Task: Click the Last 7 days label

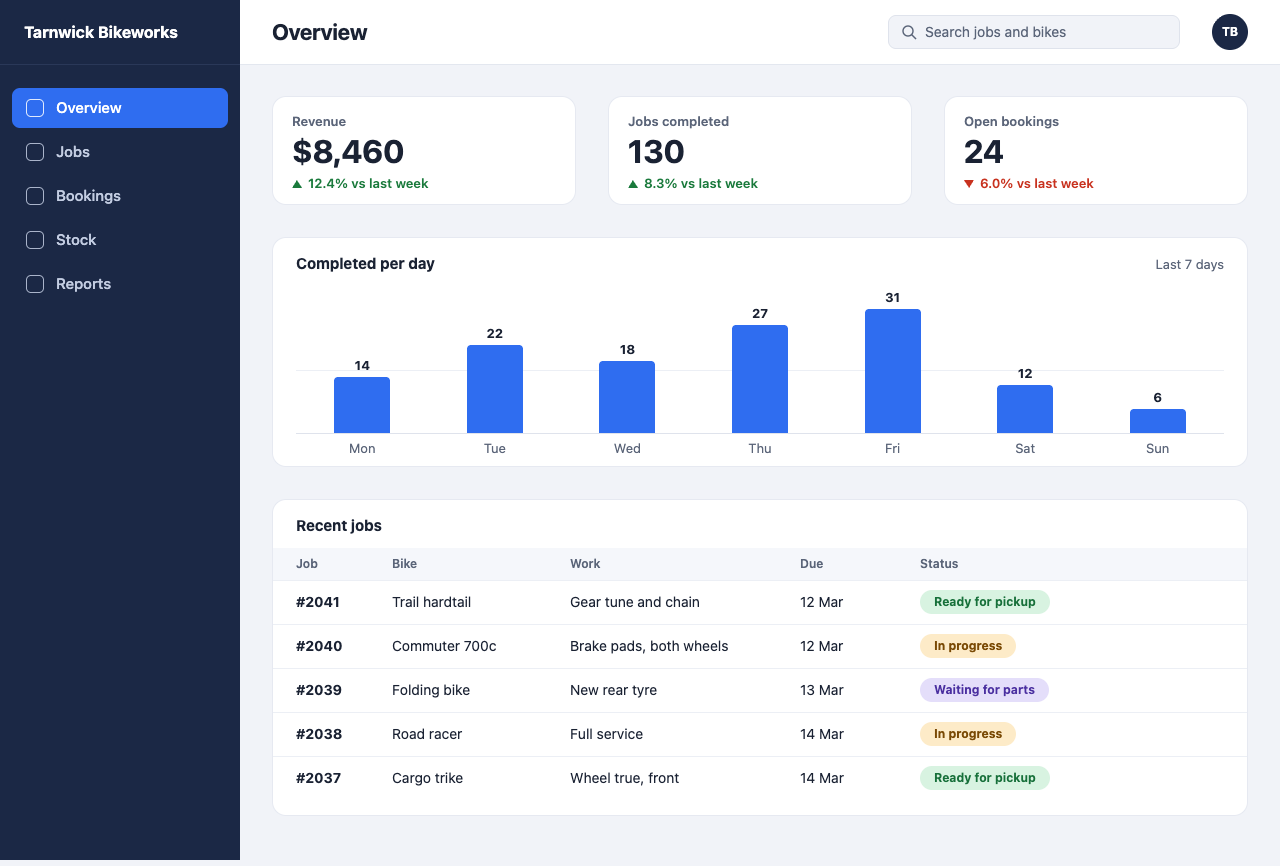Action: tap(1189, 265)
